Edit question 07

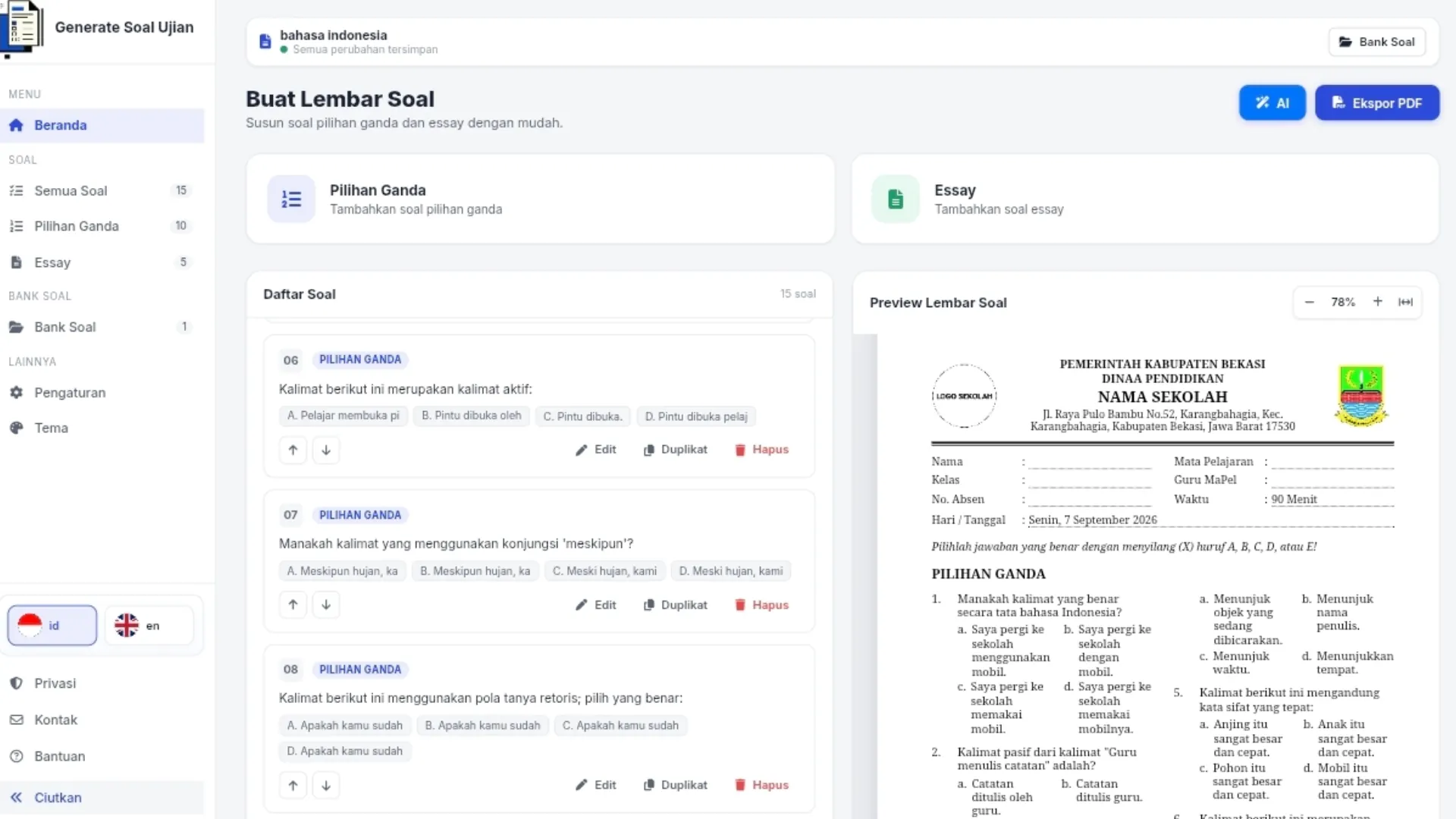(x=596, y=605)
